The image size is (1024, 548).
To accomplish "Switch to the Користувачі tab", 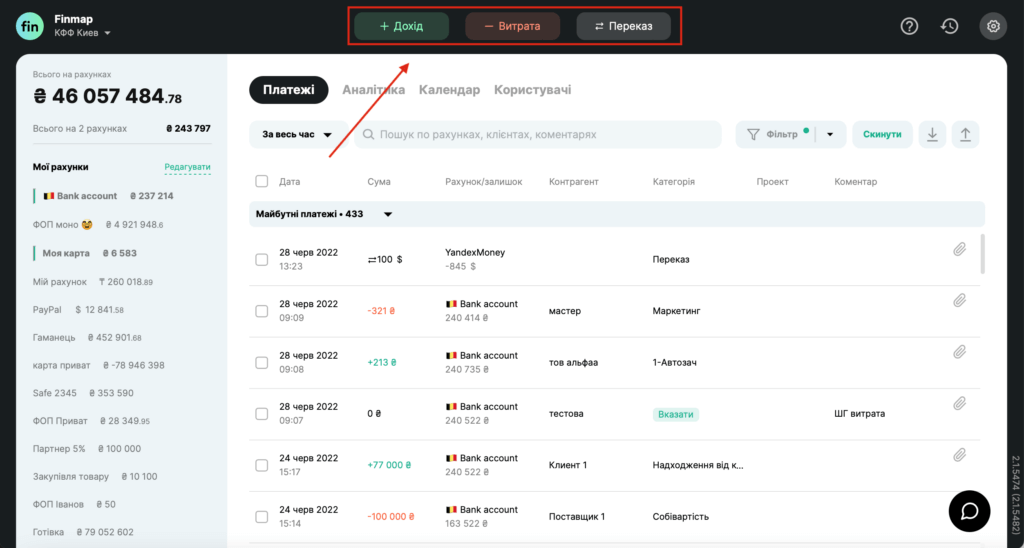I will [532, 90].
